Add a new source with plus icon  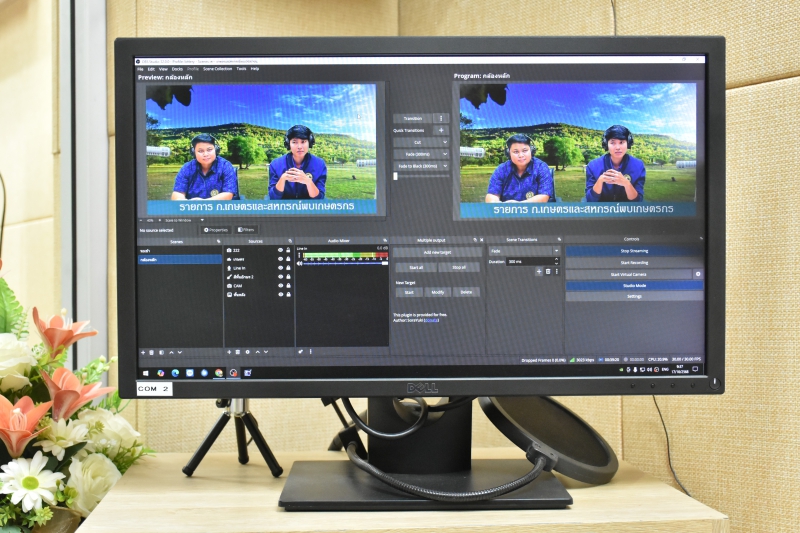click(228, 352)
